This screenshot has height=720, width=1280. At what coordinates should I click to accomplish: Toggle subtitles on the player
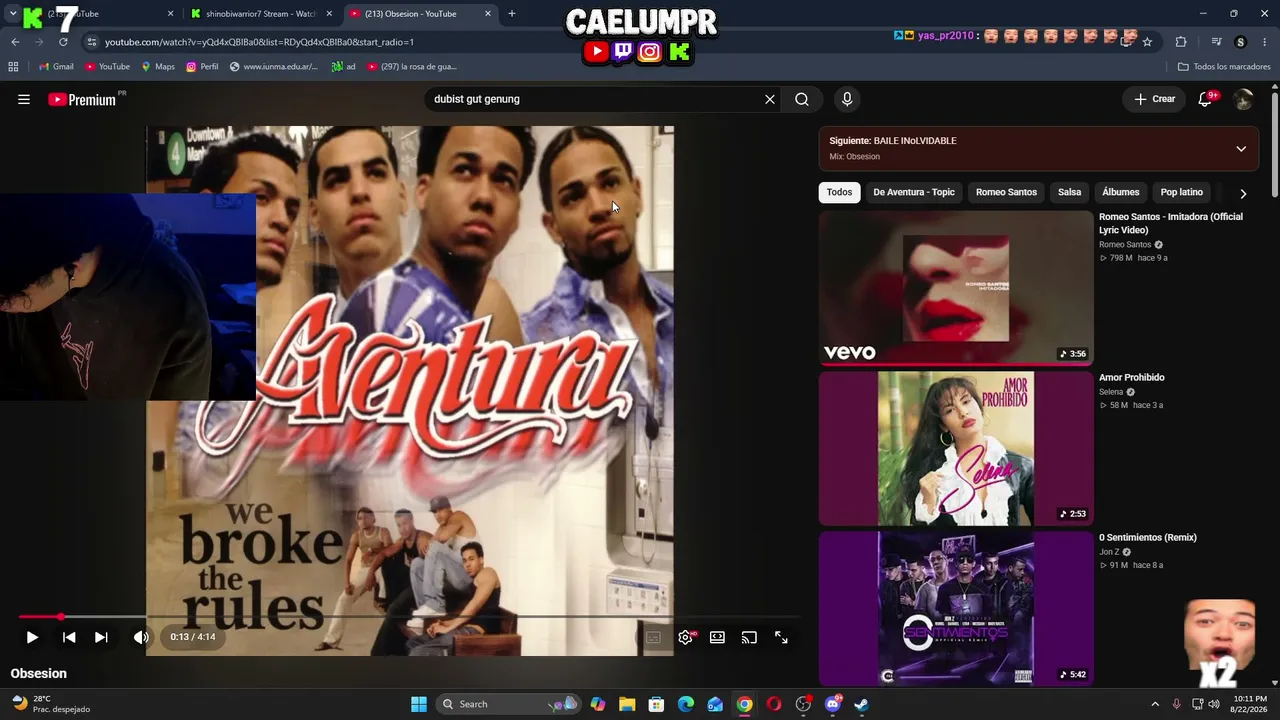[653, 637]
